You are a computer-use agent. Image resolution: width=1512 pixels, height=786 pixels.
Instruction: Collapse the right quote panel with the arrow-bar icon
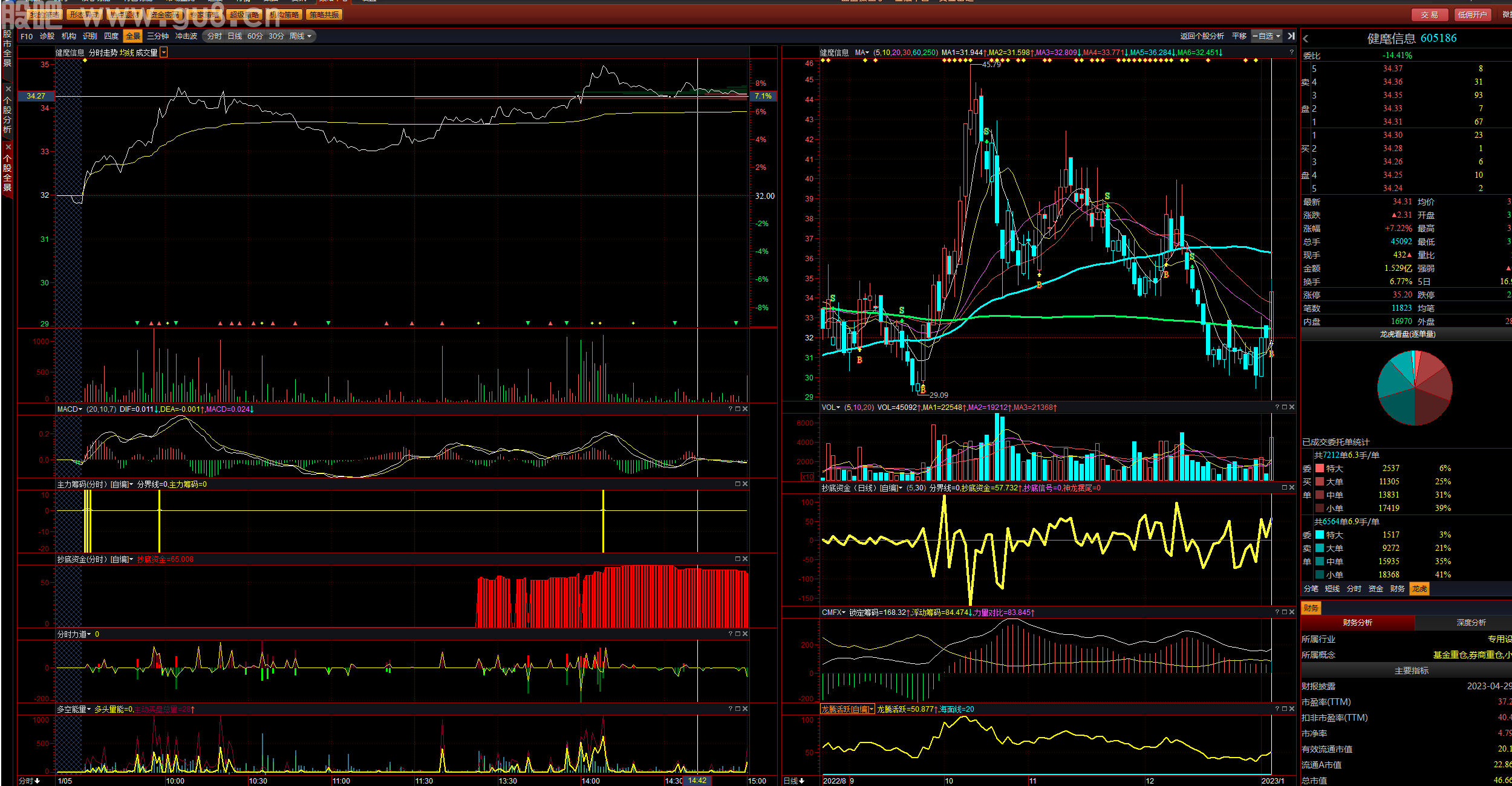[x=1291, y=36]
